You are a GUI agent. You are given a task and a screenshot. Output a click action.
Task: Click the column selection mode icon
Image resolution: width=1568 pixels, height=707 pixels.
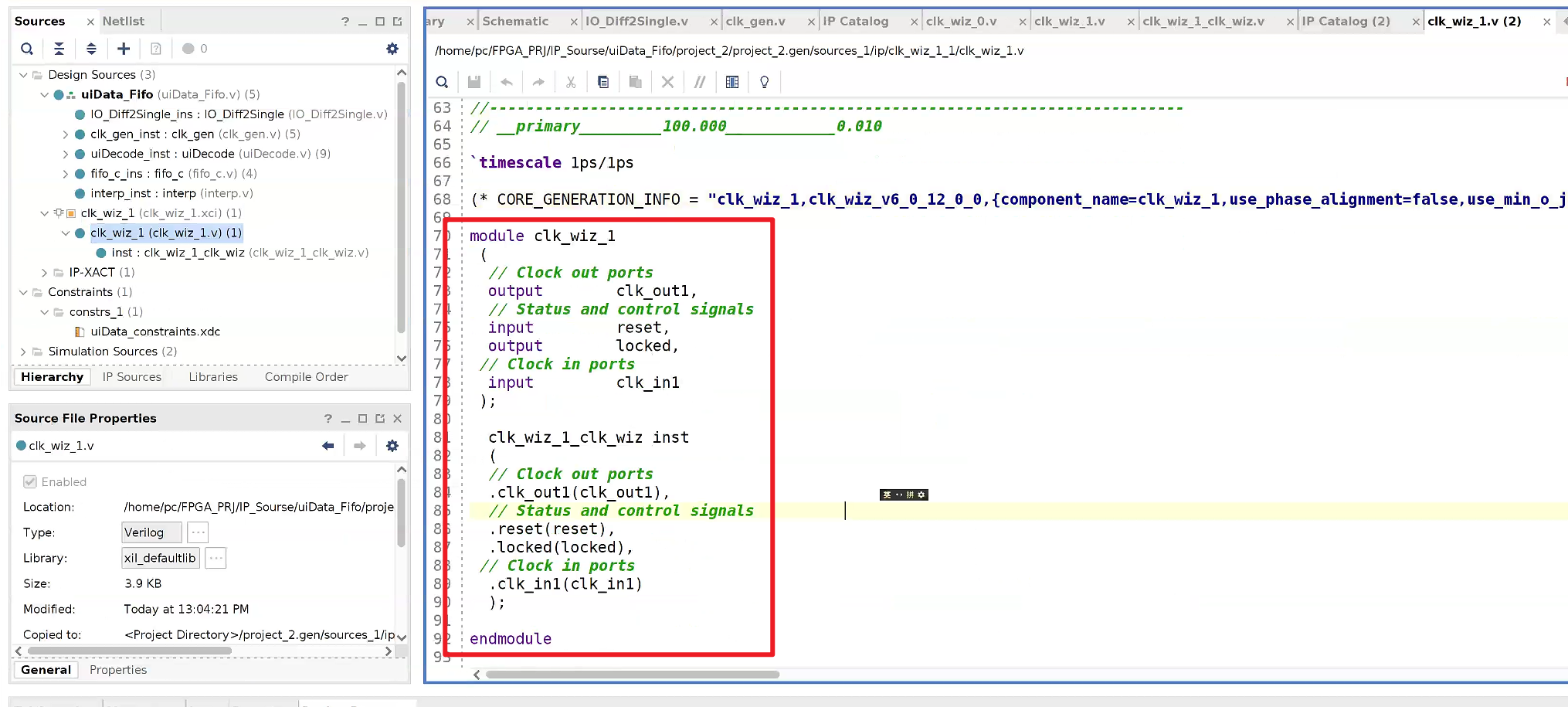732,82
